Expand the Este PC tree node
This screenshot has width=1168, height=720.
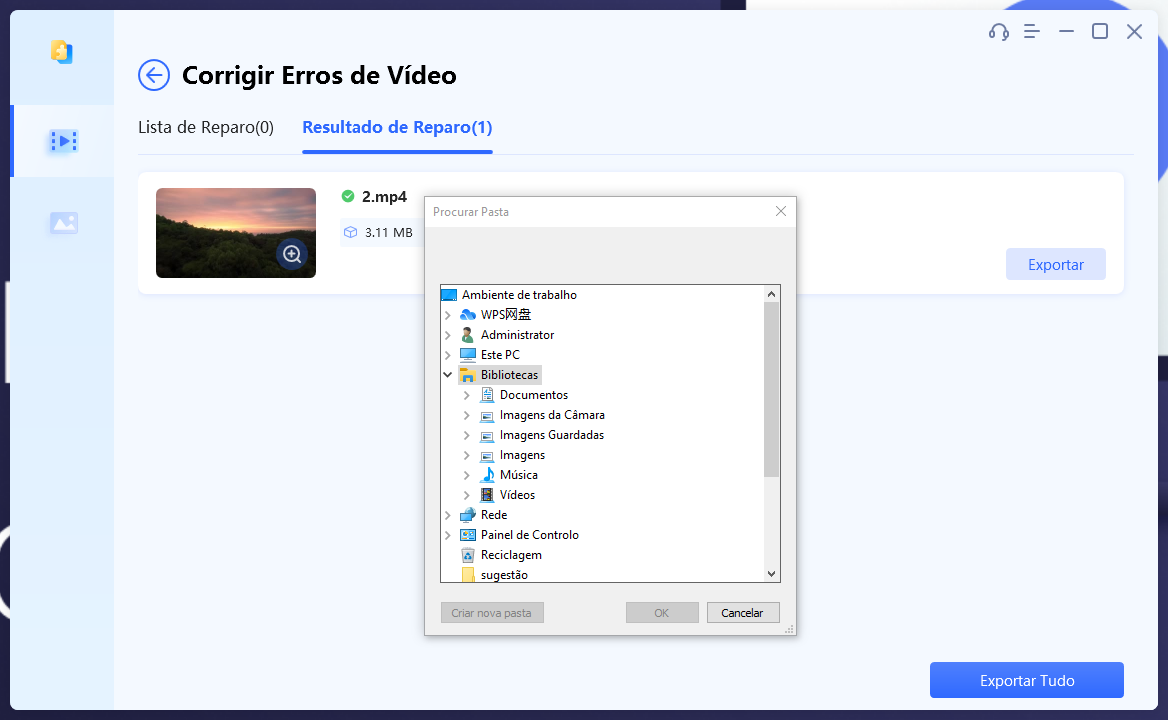click(x=448, y=355)
